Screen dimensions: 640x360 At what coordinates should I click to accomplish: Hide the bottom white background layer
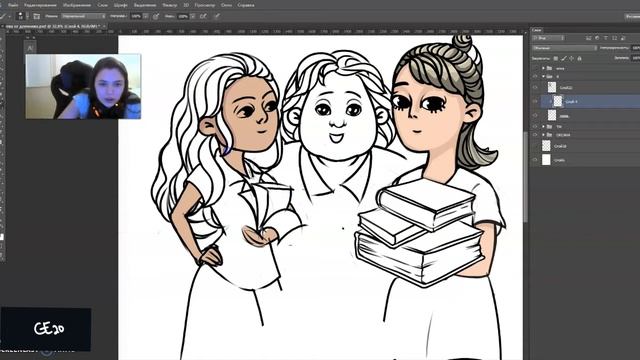535,160
